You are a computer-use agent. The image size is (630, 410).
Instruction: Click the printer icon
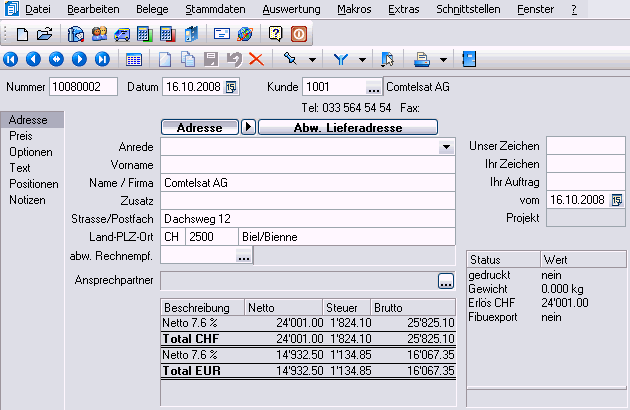pyautogui.click(x=423, y=60)
